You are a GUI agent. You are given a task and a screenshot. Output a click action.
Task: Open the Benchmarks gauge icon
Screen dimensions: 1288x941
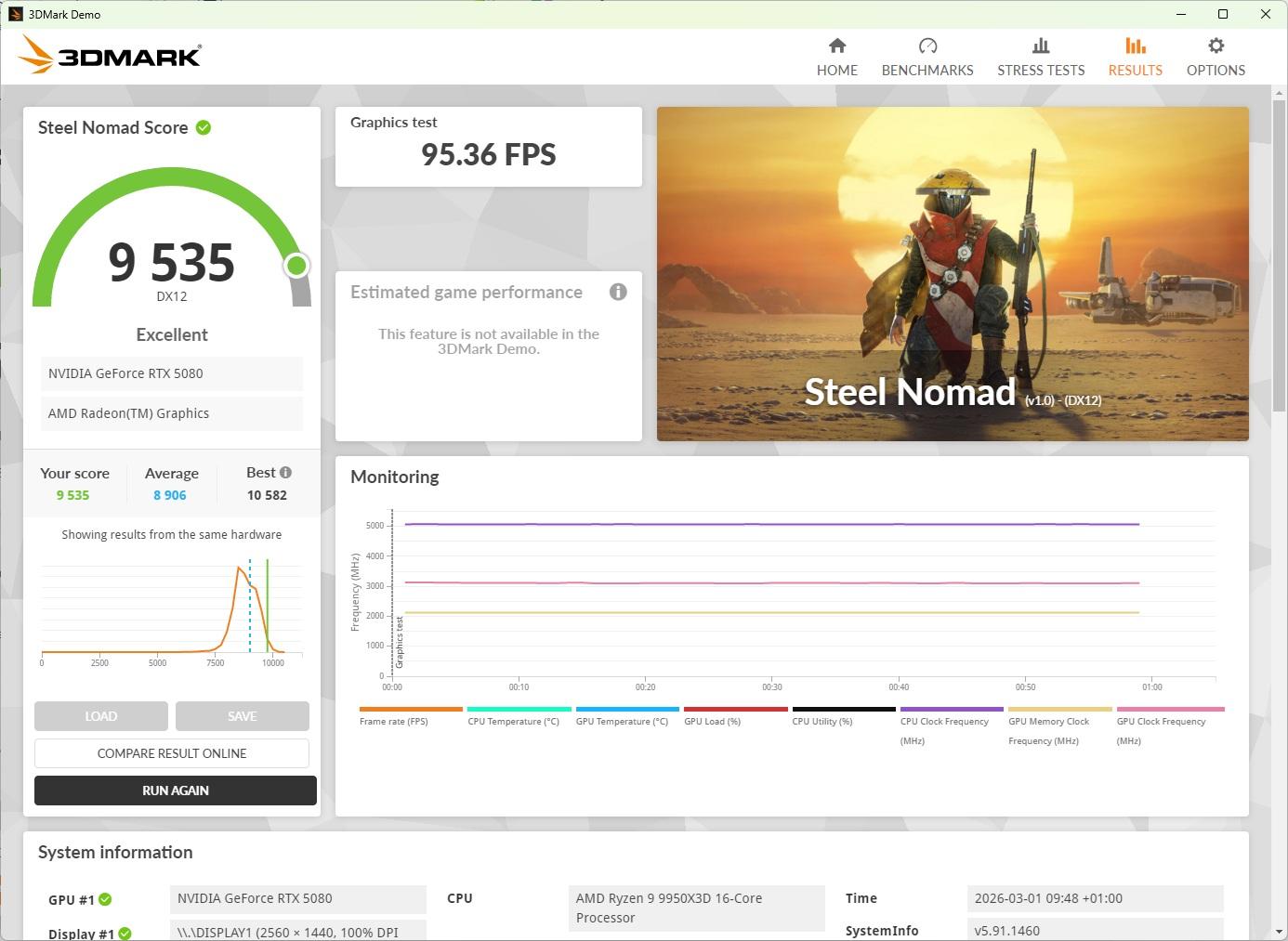(927, 46)
